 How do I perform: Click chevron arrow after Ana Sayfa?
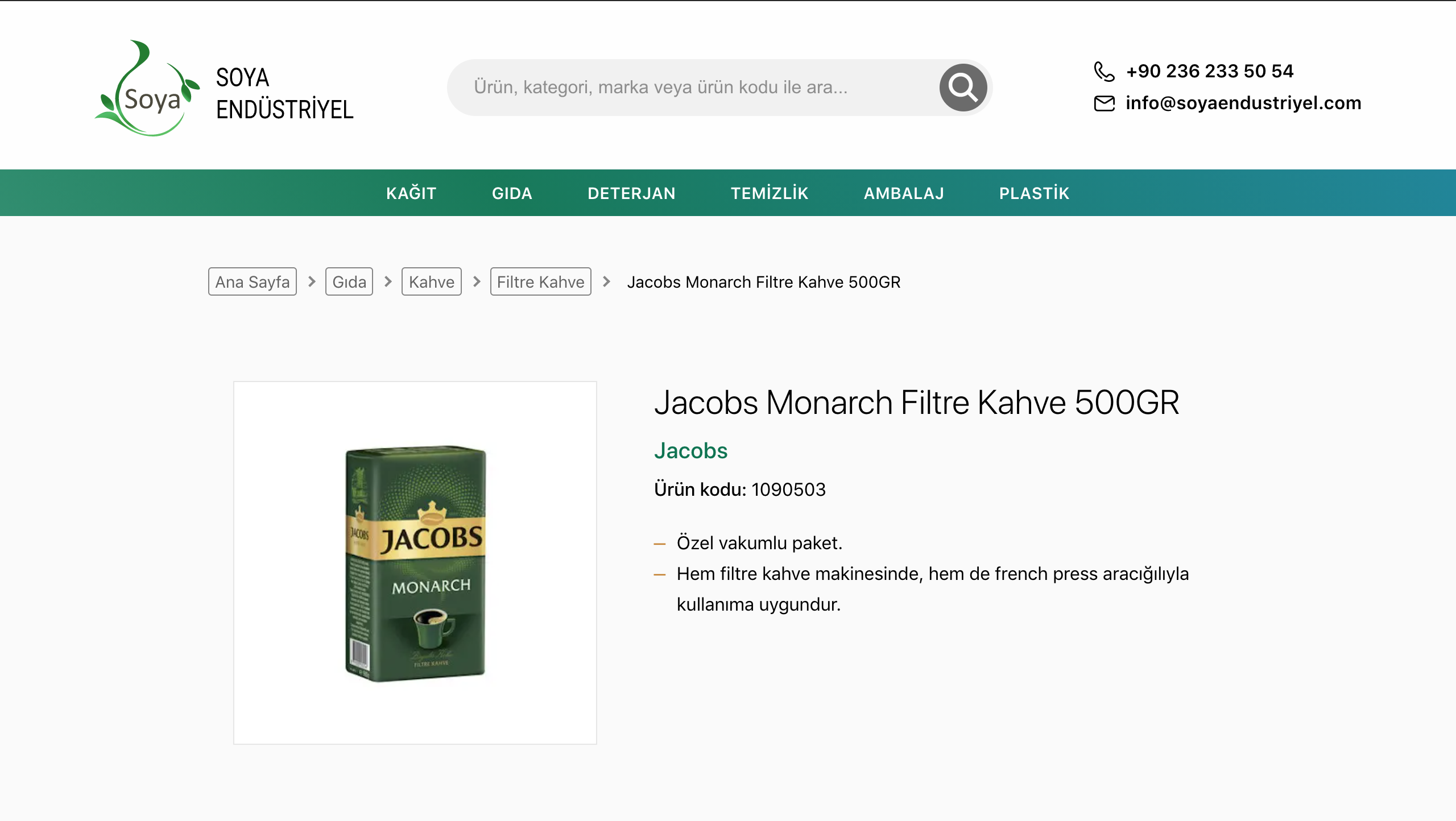coord(311,281)
